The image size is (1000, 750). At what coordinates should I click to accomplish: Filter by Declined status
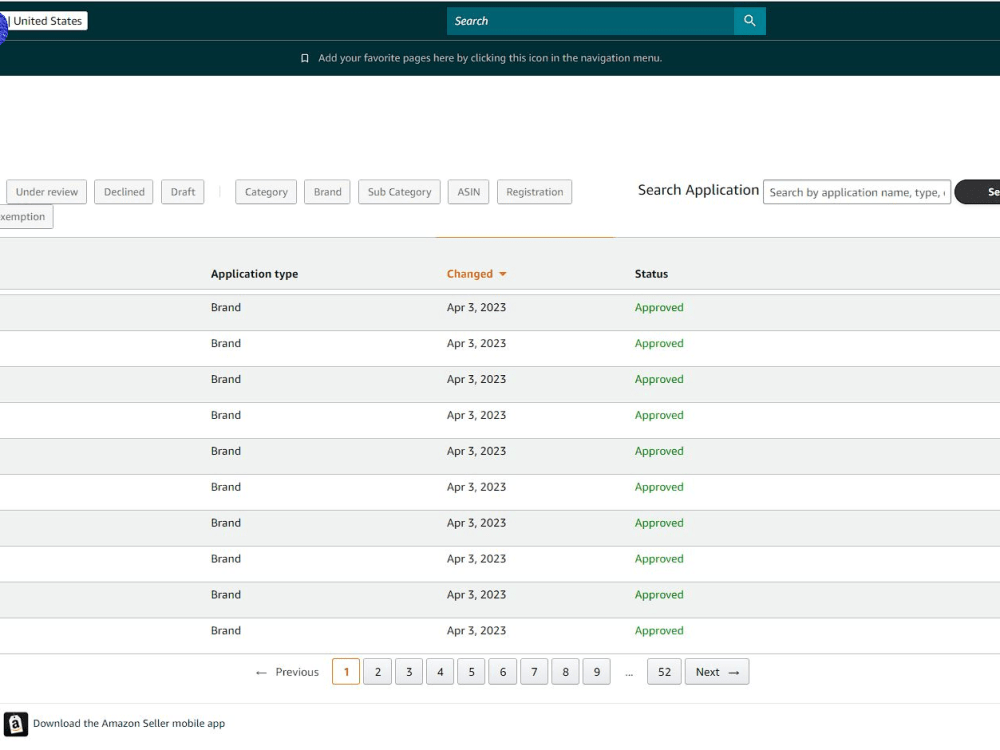(124, 192)
